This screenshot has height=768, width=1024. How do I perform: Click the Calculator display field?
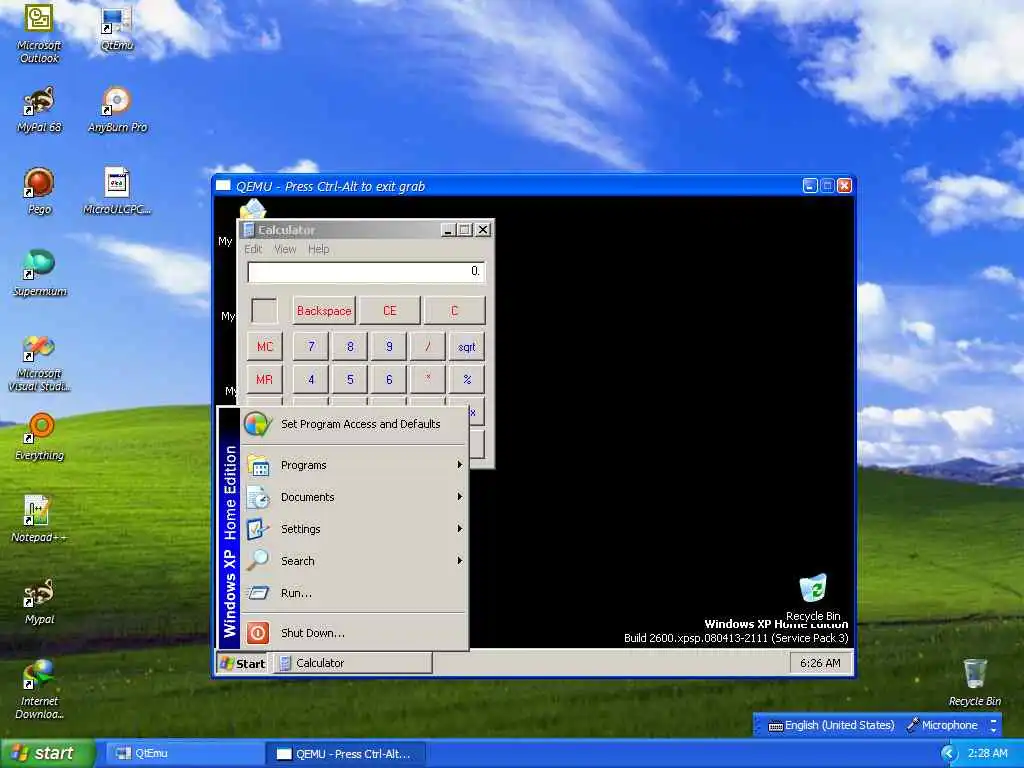[x=366, y=272]
